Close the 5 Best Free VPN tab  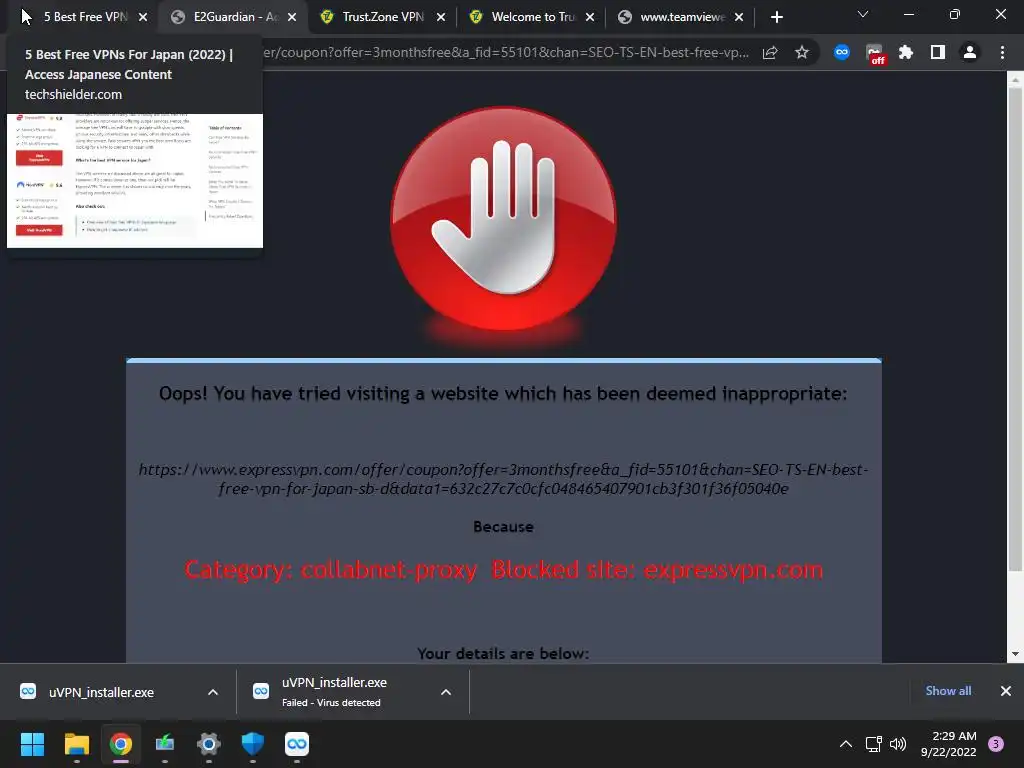[x=143, y=18]
